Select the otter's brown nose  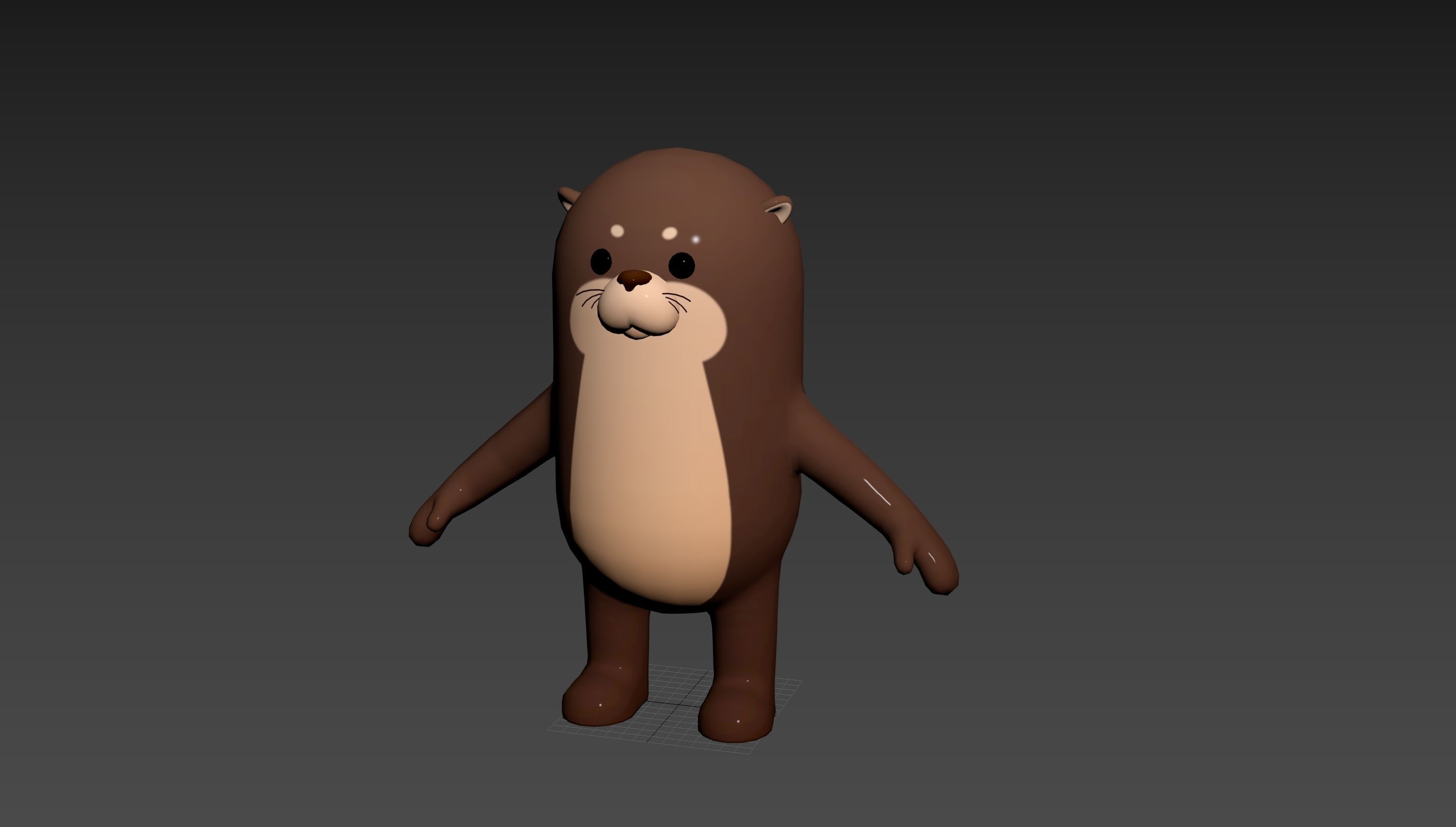click(634, 279)
